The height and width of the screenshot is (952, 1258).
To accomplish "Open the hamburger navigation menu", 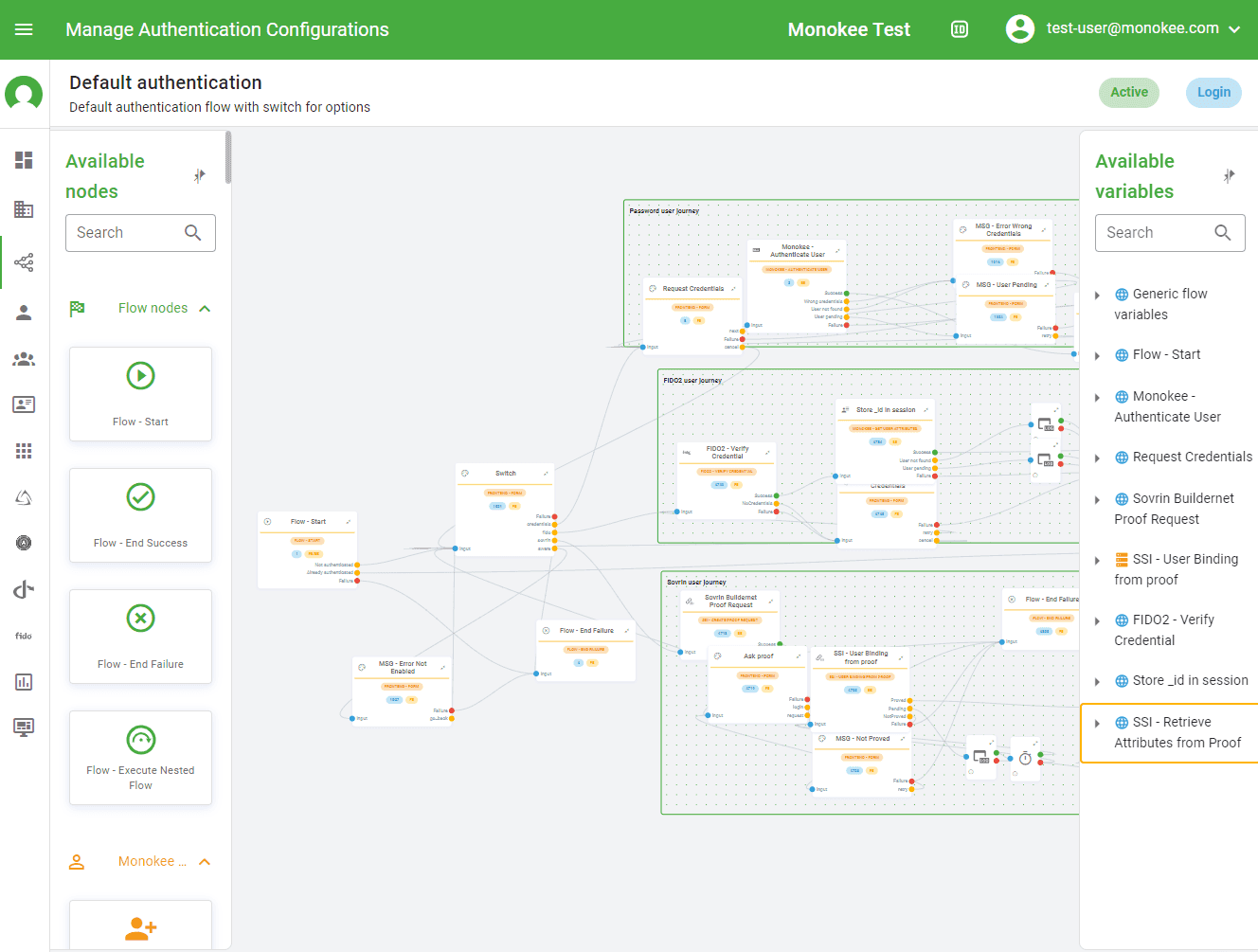I will click(24, 29).
